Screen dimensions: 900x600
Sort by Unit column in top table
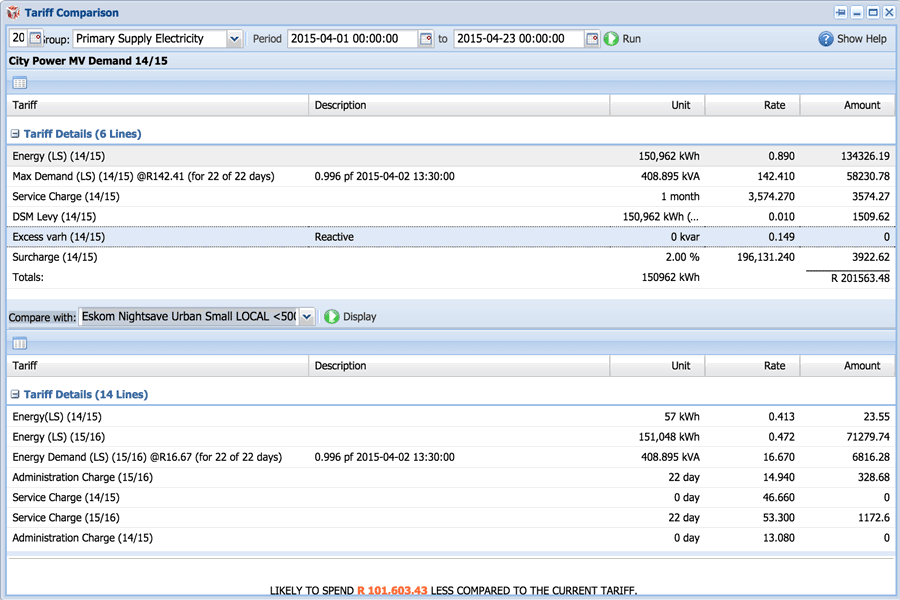658,105
